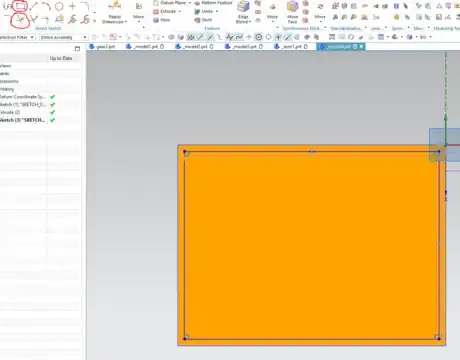460x360 pixels.
Task: Activate the Quick Extend tool
Action: (x=33, y=20)
